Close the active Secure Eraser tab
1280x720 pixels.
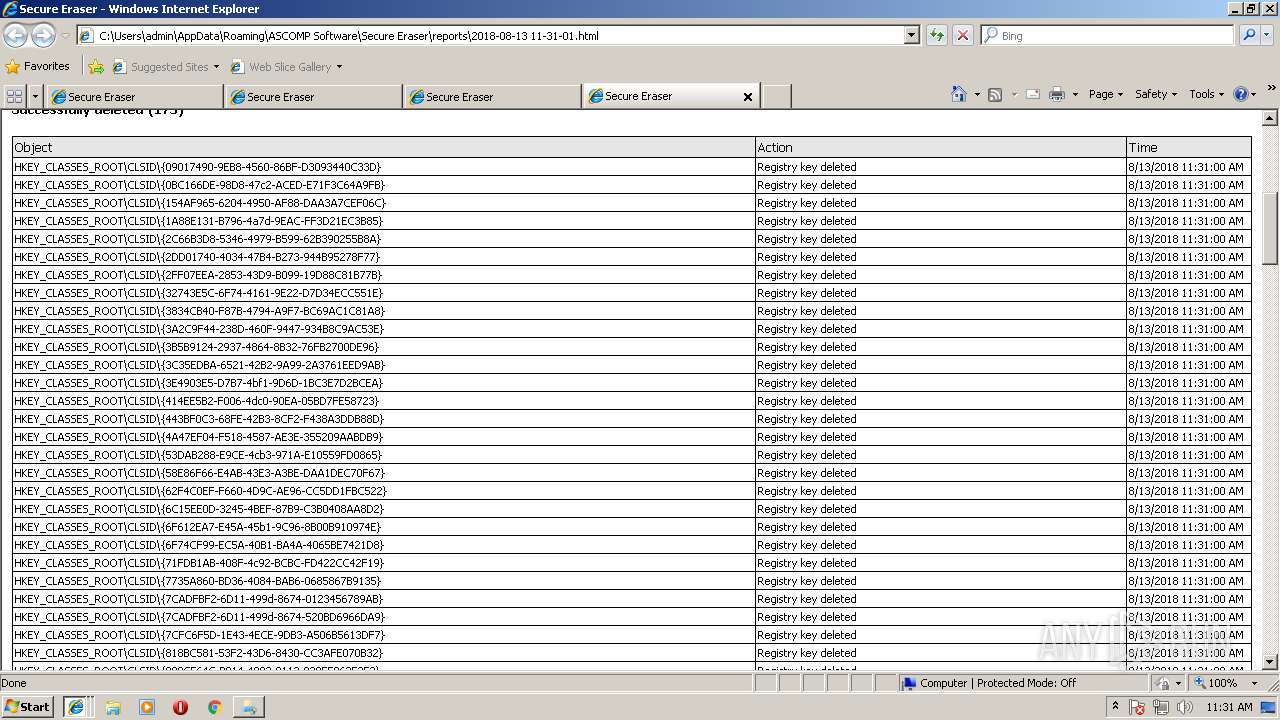pyautogui.click(x=747, y=97)
